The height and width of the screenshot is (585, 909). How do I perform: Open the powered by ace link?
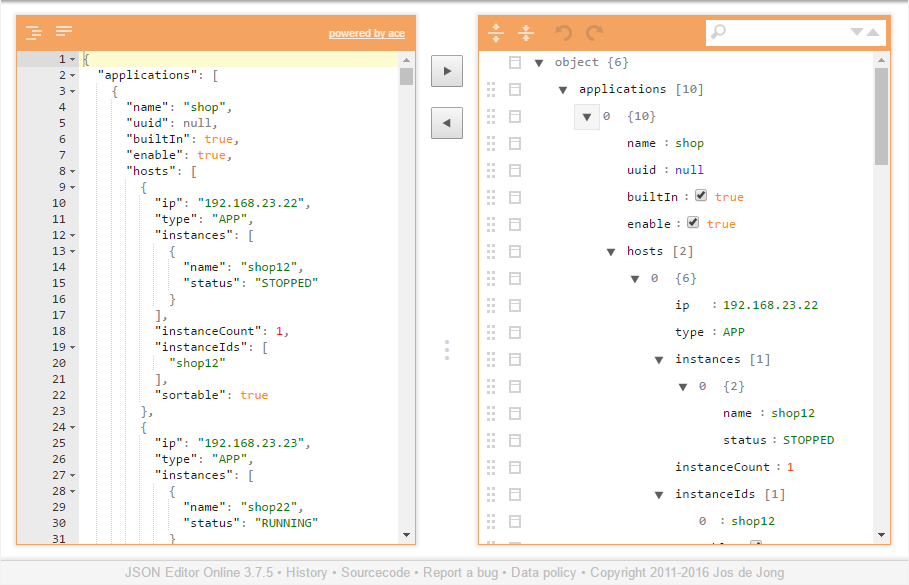click(x=366, y=34)
